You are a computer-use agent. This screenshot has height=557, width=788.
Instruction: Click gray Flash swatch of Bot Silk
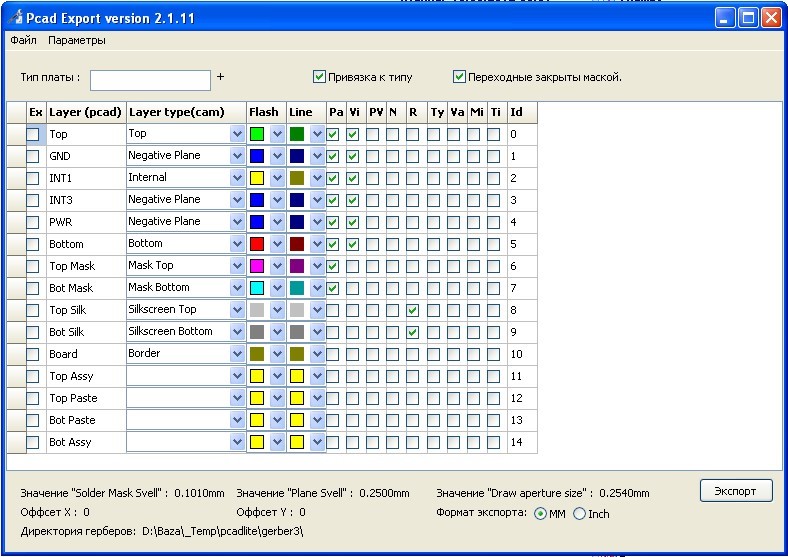coord(257,332)
